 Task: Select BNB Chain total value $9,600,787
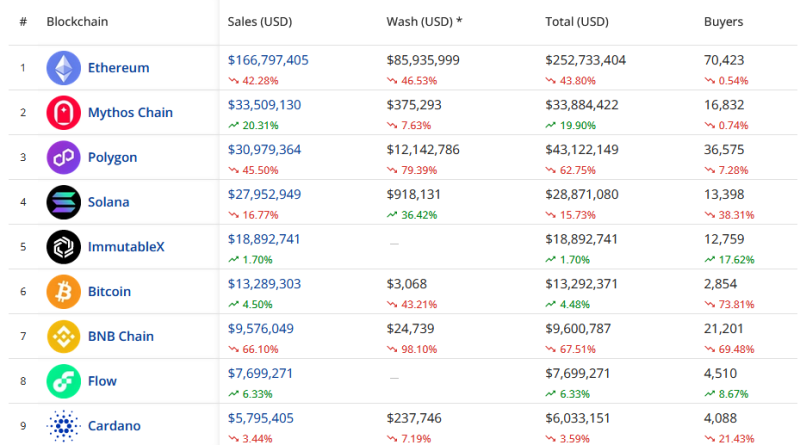[578, 329]
